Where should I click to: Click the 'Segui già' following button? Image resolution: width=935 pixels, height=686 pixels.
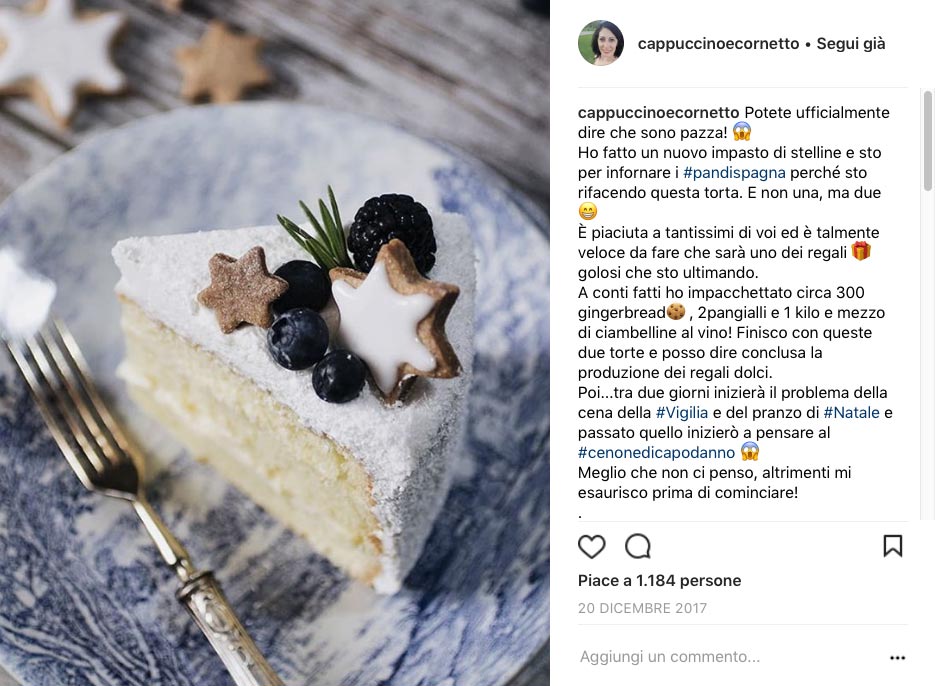851,44
